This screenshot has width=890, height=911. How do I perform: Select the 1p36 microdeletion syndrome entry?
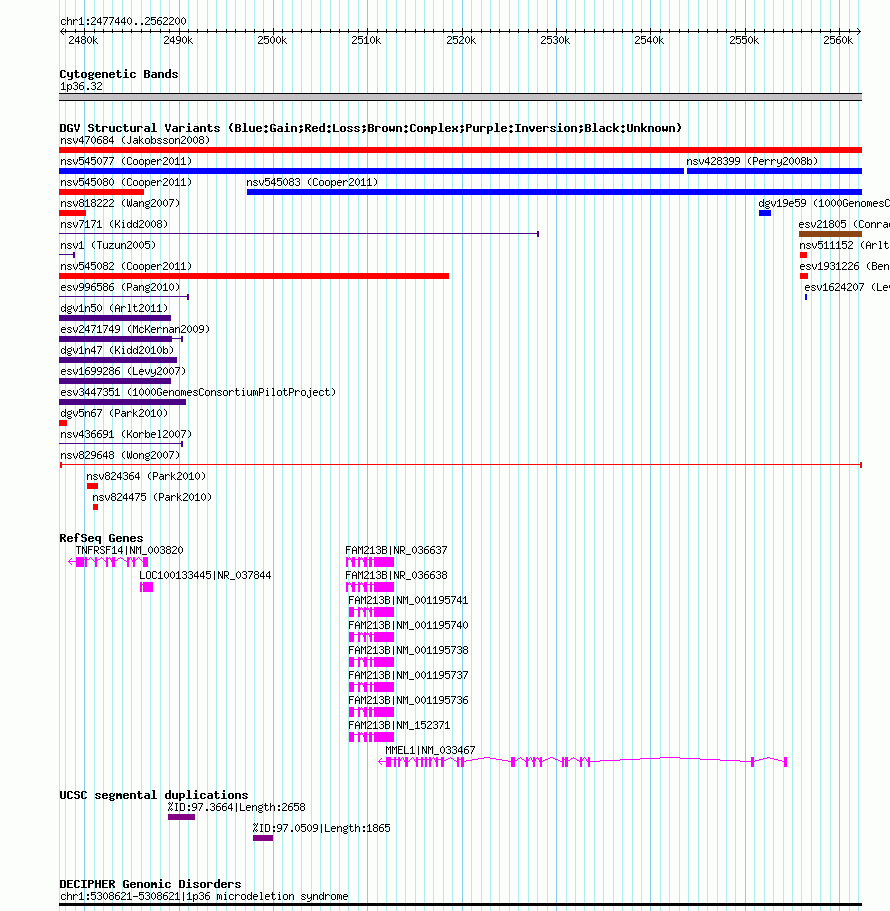pos(204,896)
